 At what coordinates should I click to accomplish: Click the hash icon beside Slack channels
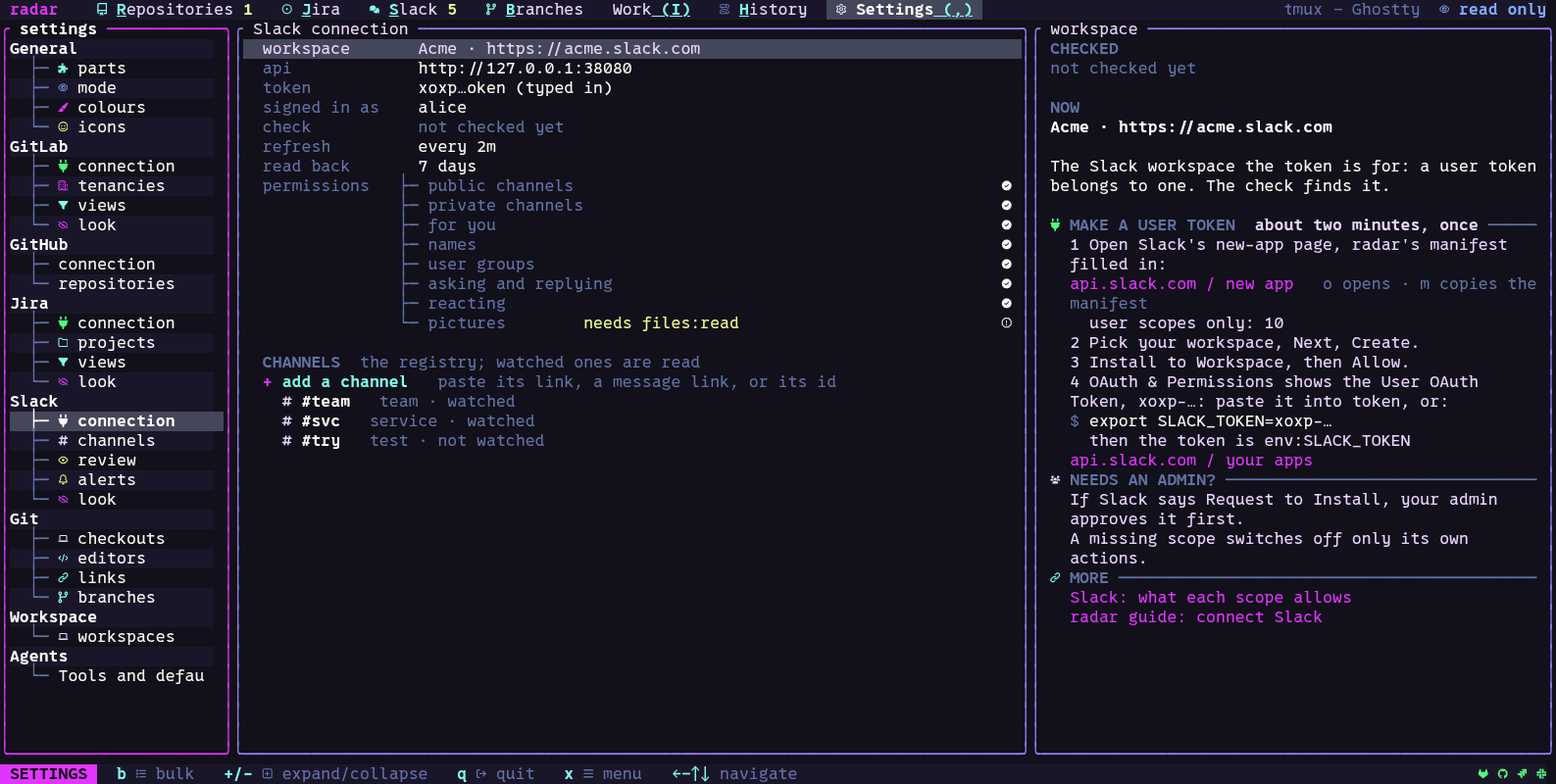click(63, 441)
